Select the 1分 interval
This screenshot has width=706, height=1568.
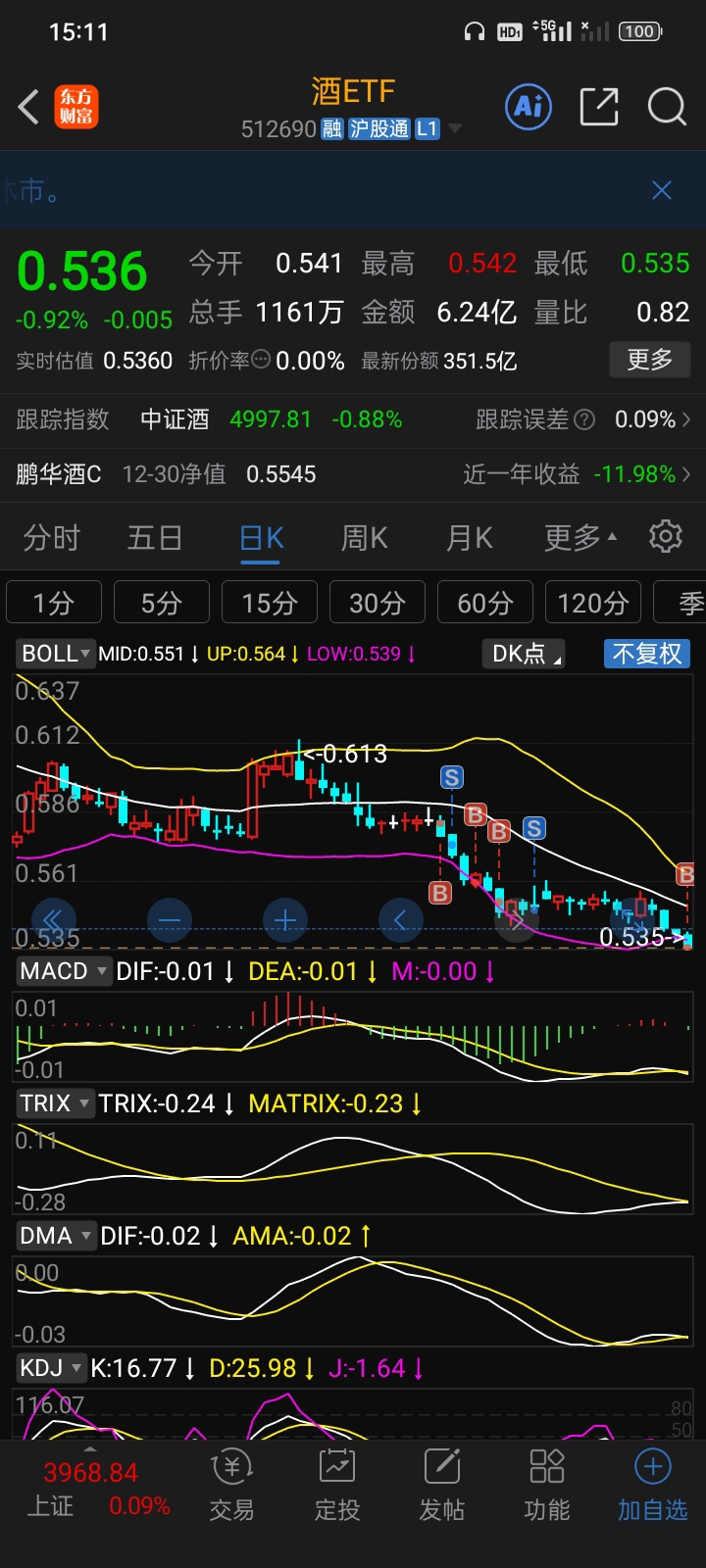[54, 603]
